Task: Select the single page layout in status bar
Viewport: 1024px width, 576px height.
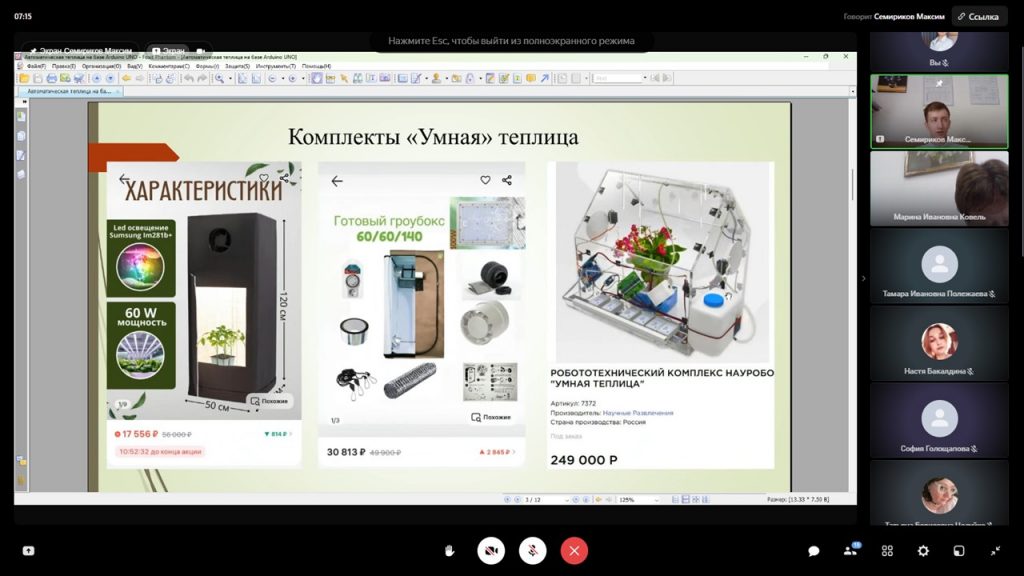Action: pos(675,500)
